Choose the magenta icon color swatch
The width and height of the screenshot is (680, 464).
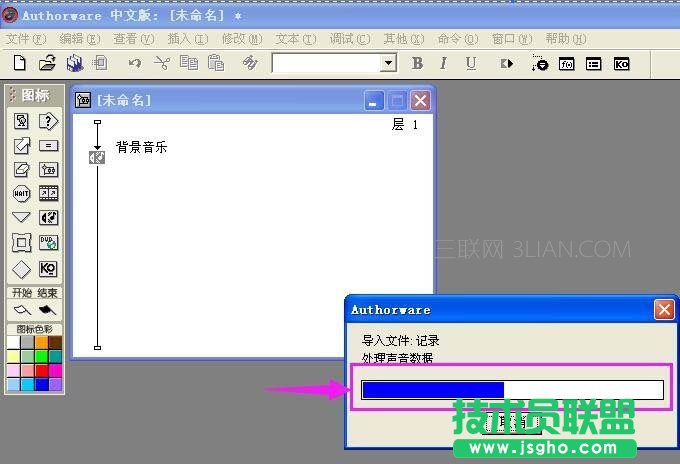coord(56,370)
